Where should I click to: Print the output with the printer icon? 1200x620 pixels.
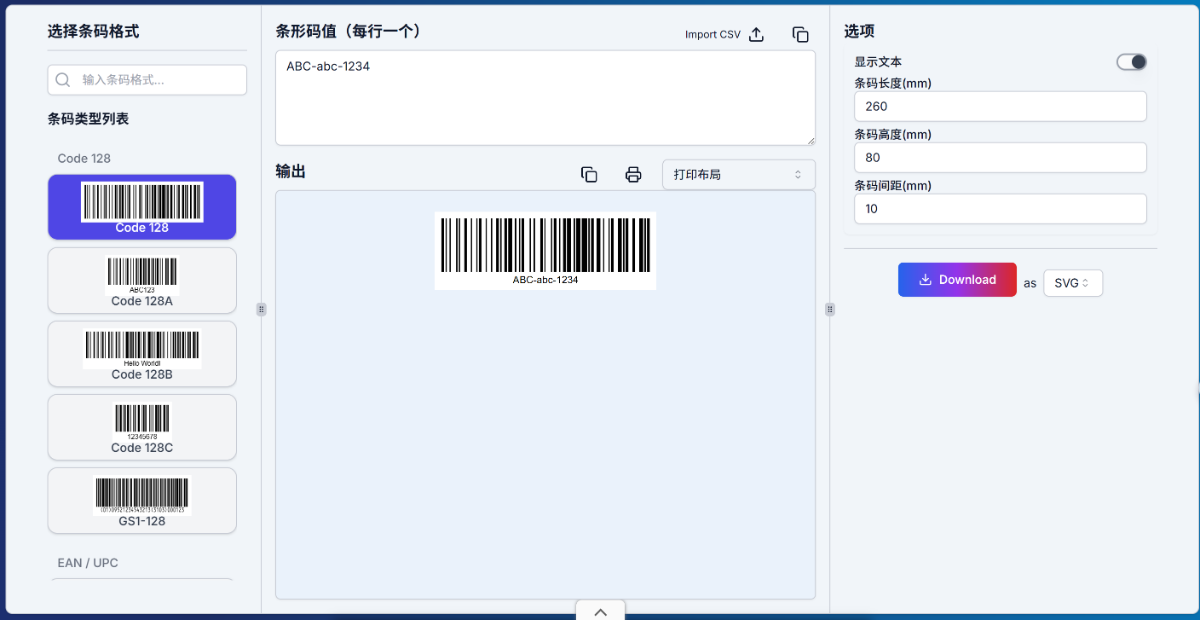(633, 174)
